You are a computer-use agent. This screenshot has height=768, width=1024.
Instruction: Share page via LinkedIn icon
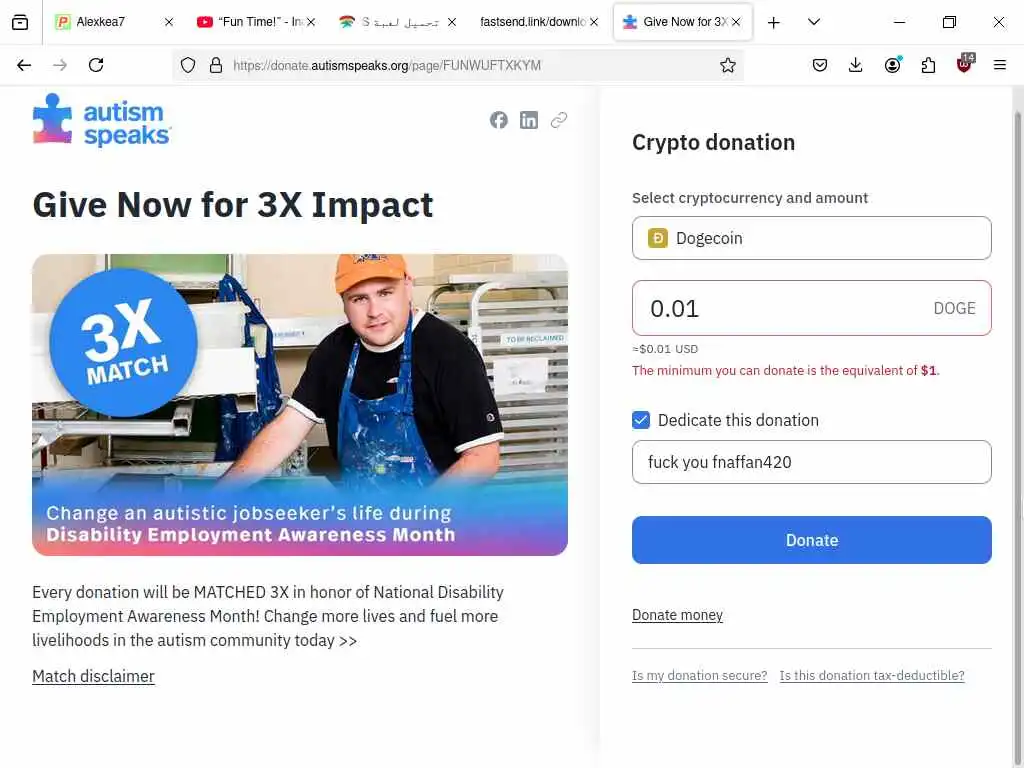point(528,120)
